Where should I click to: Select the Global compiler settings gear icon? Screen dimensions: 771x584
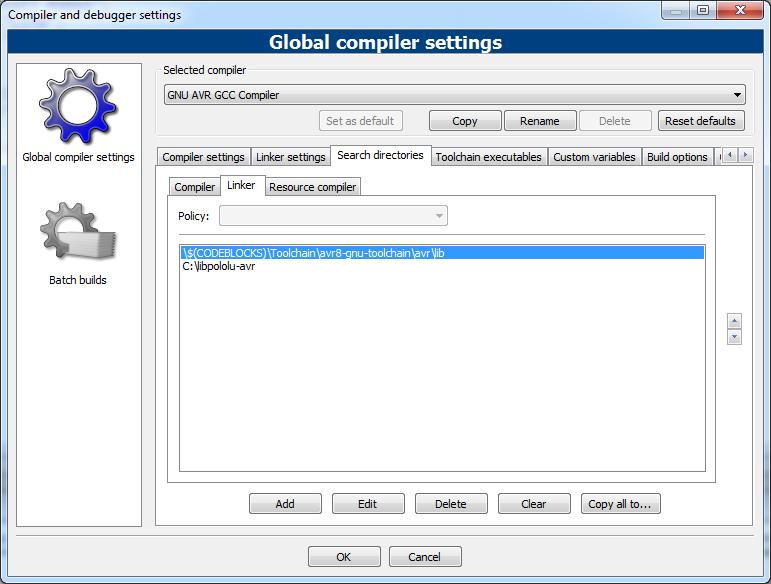pos(78,107)
